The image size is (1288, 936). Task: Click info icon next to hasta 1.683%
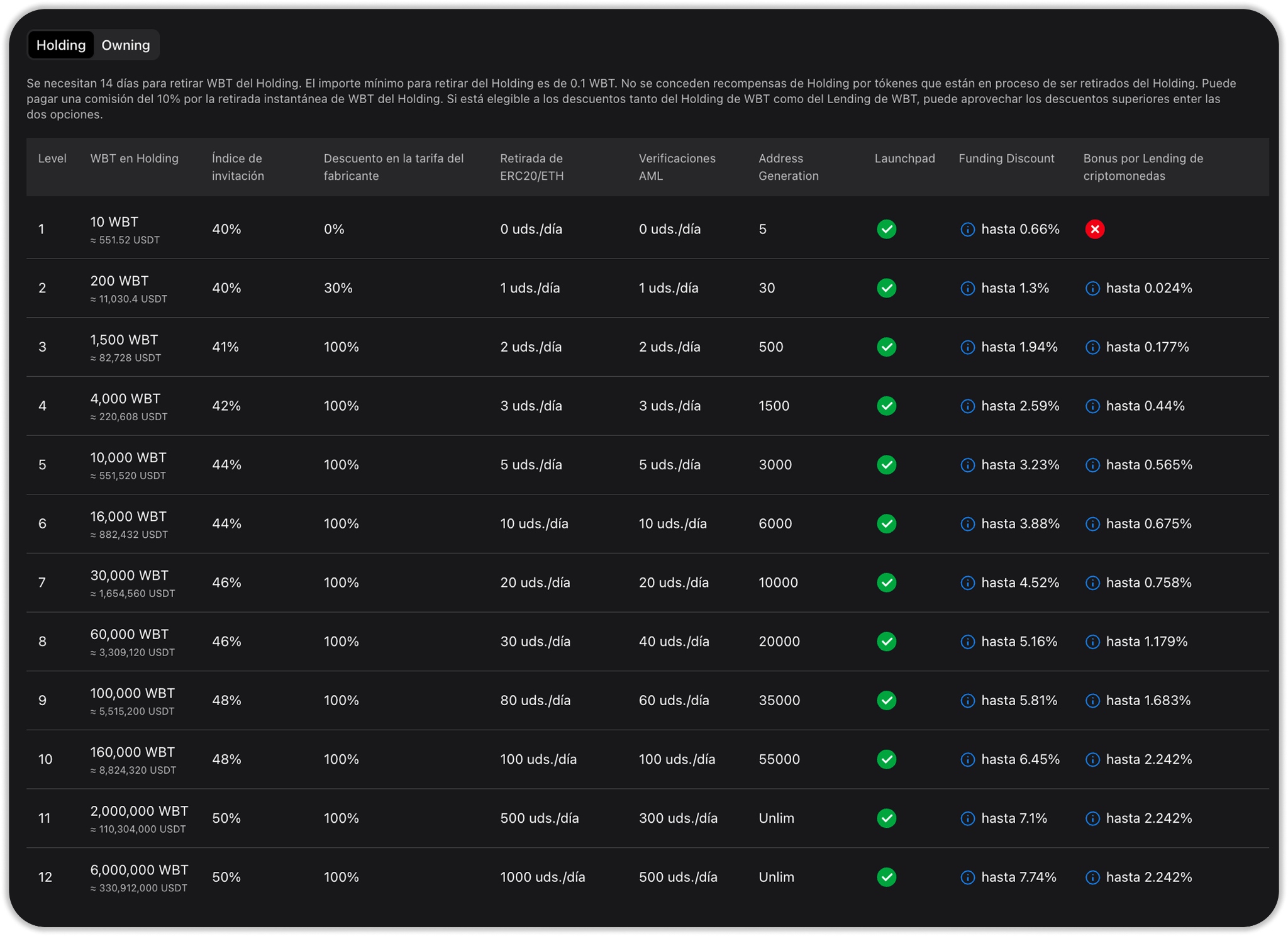(1092, 701)
